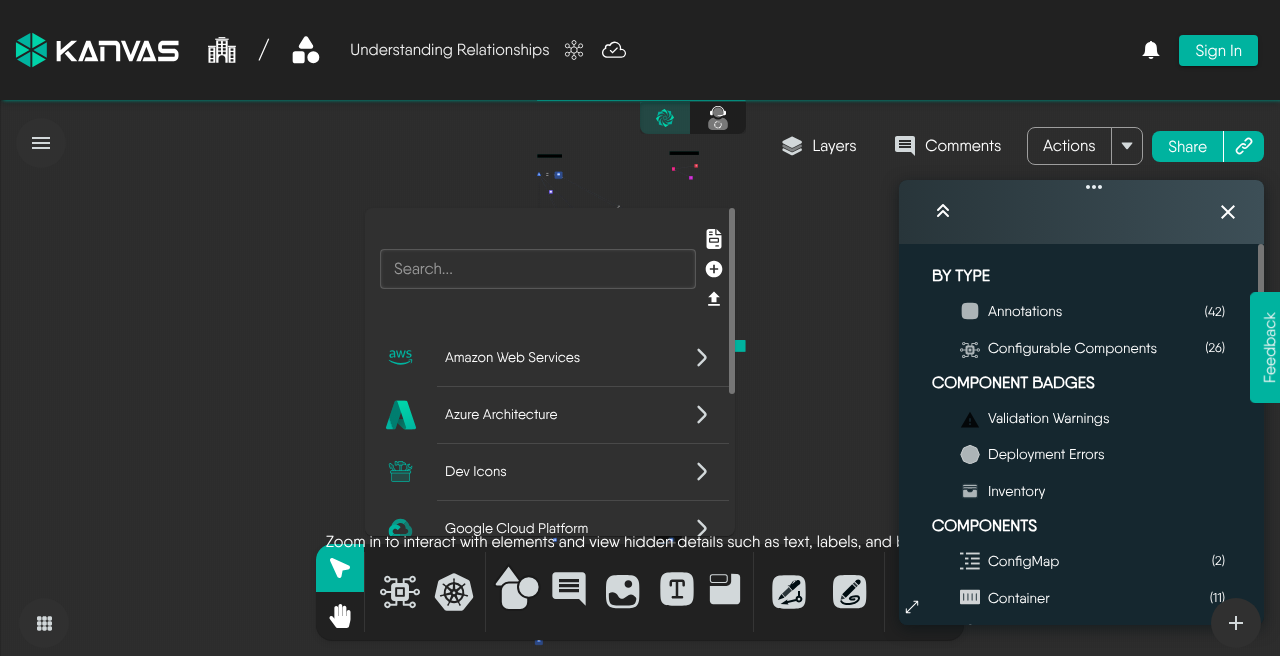Click the Azure Architecture logo

coord(401,415)
